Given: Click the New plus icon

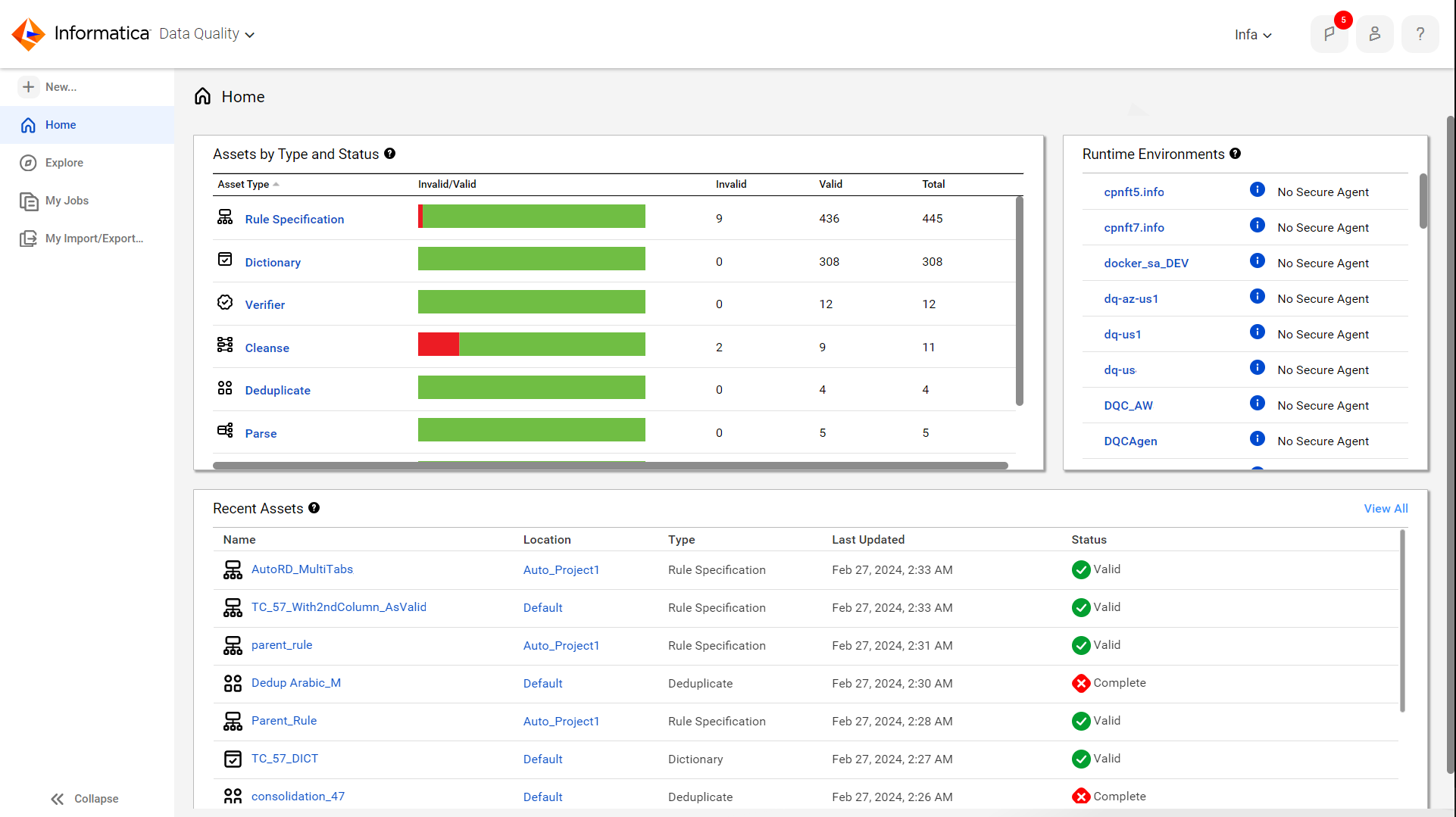Looking at the screenshot, I should [28, 87].
